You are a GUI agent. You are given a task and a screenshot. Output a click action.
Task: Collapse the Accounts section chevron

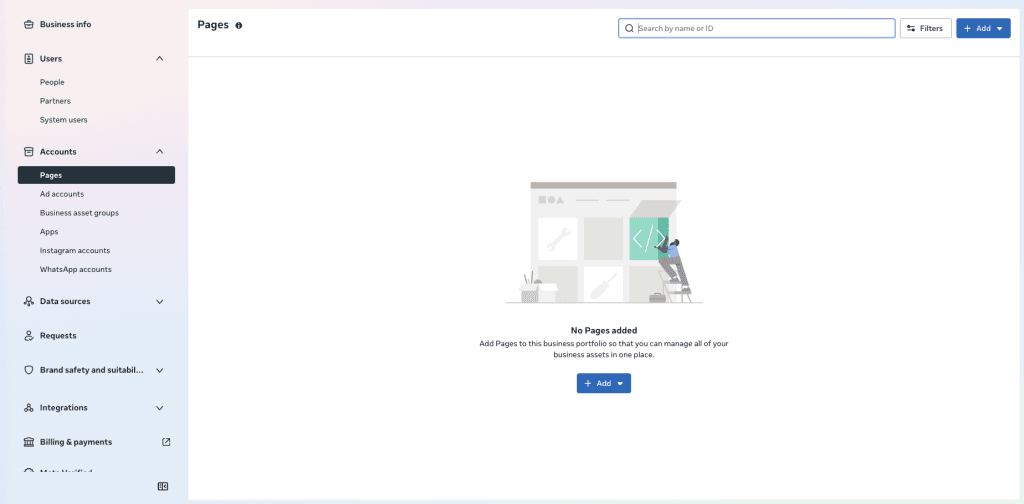160,152
